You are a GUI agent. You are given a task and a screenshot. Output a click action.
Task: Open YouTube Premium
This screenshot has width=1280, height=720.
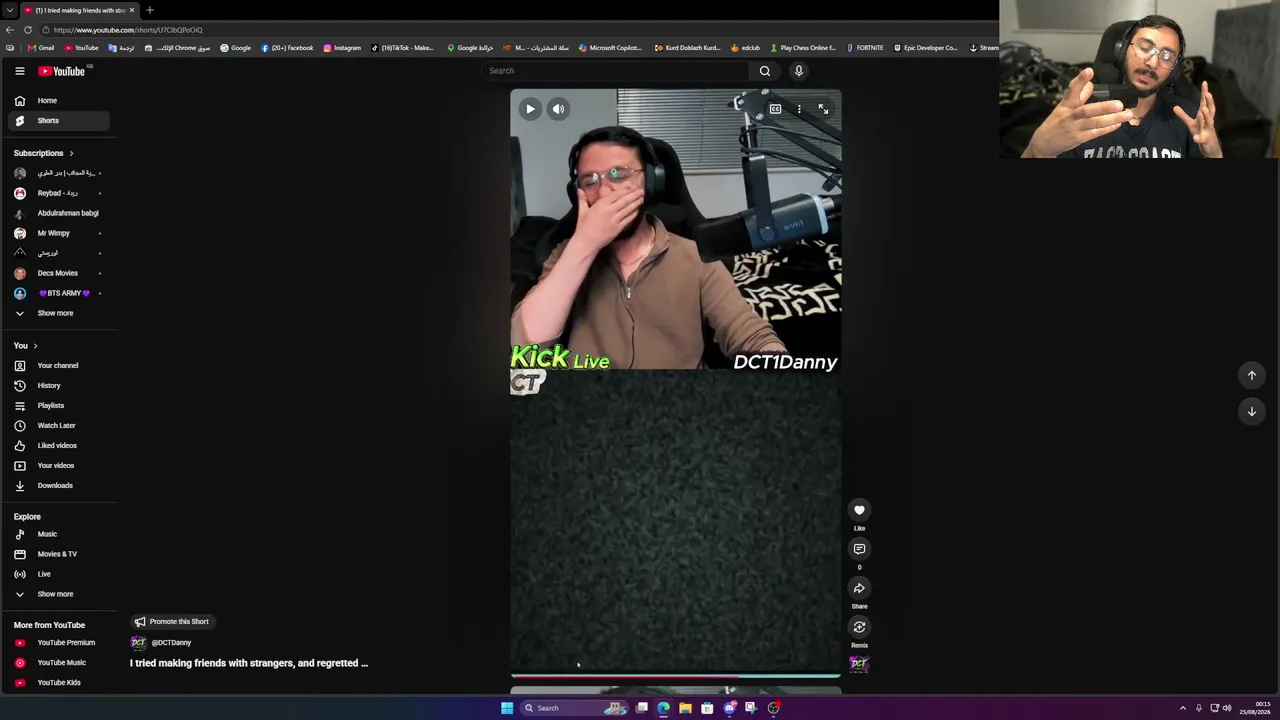[59, 643]
